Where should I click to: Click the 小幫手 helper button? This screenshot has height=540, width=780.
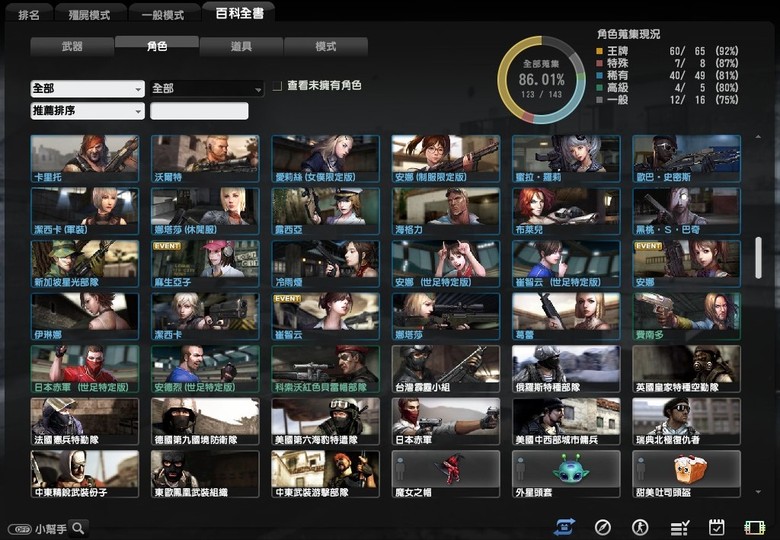click(x=37, y=528)
